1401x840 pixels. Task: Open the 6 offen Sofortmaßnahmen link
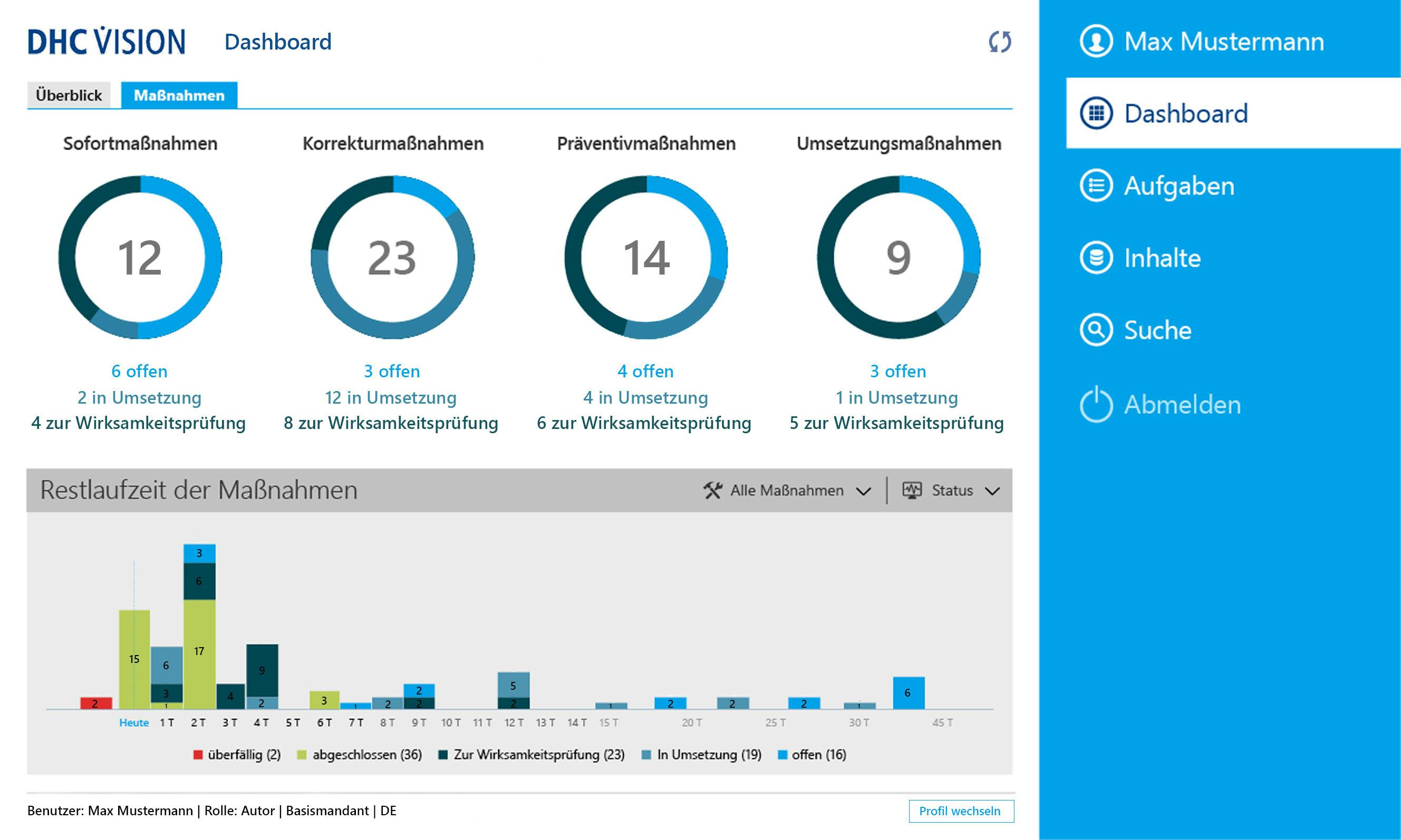139,371
